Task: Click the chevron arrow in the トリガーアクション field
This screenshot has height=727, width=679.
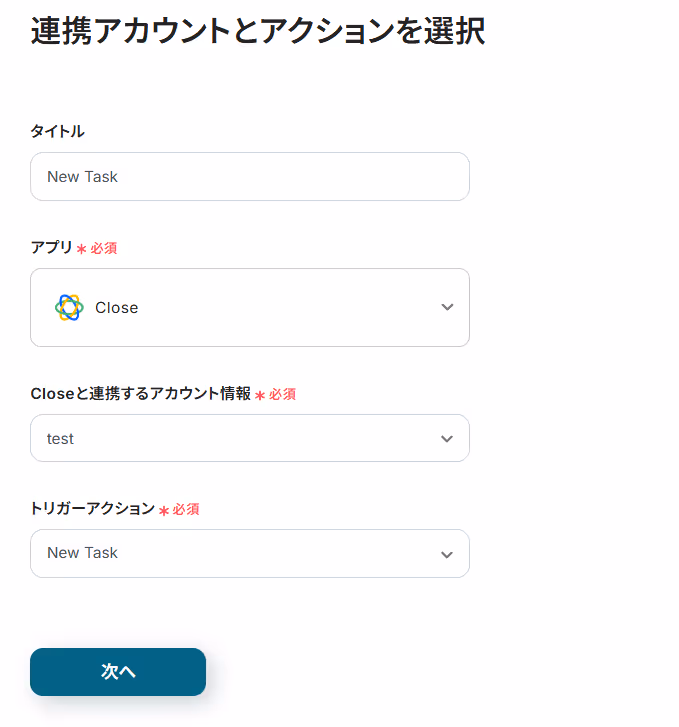Action: (447, 555)
